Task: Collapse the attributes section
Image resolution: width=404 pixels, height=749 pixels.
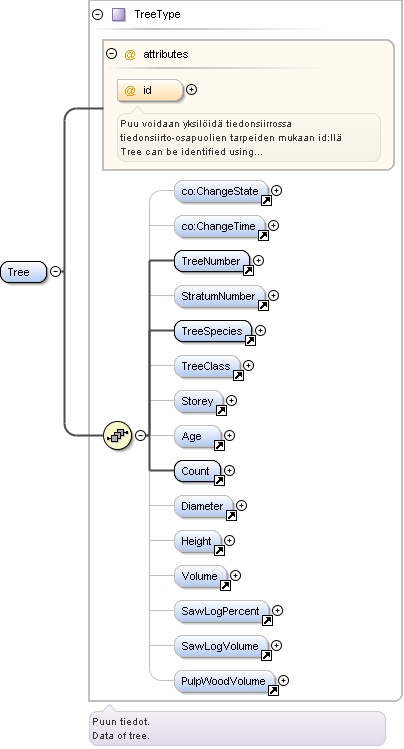Action: [111, 54]
